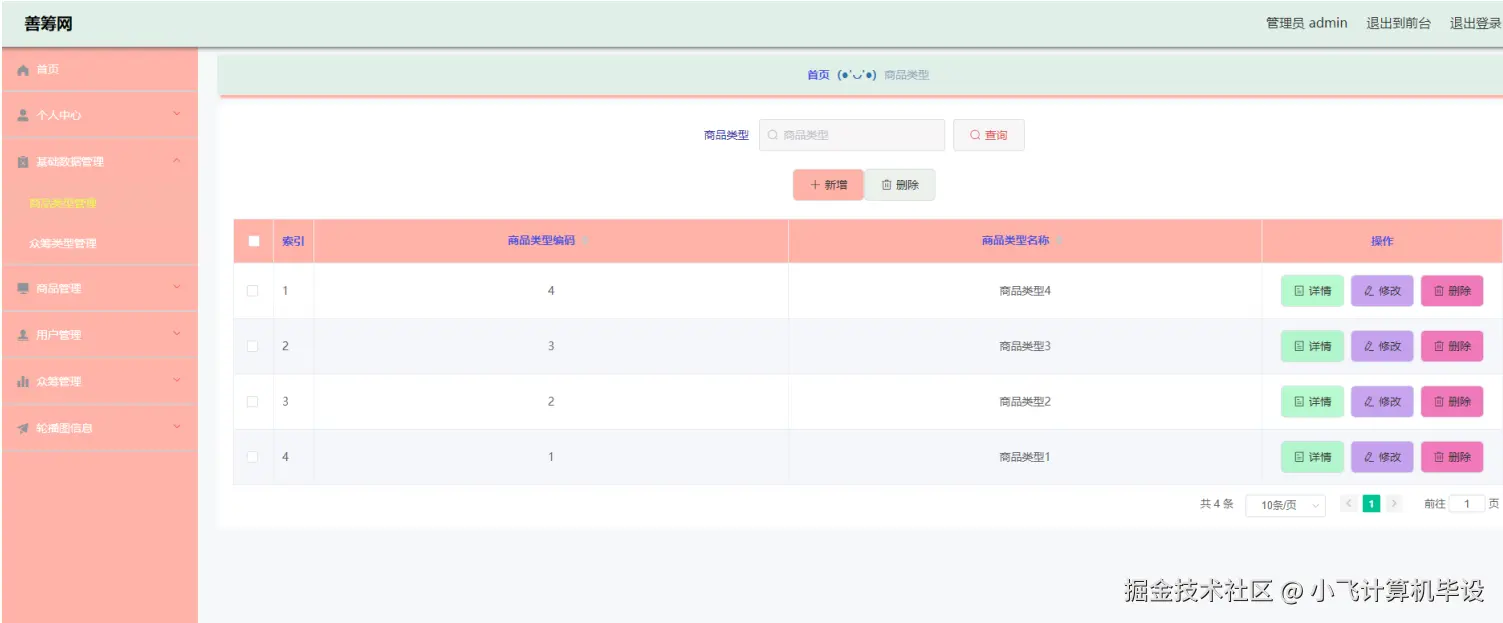Go to the next page arrow in pagination
Screen dimensions: 1503x623
(1394, 504)
